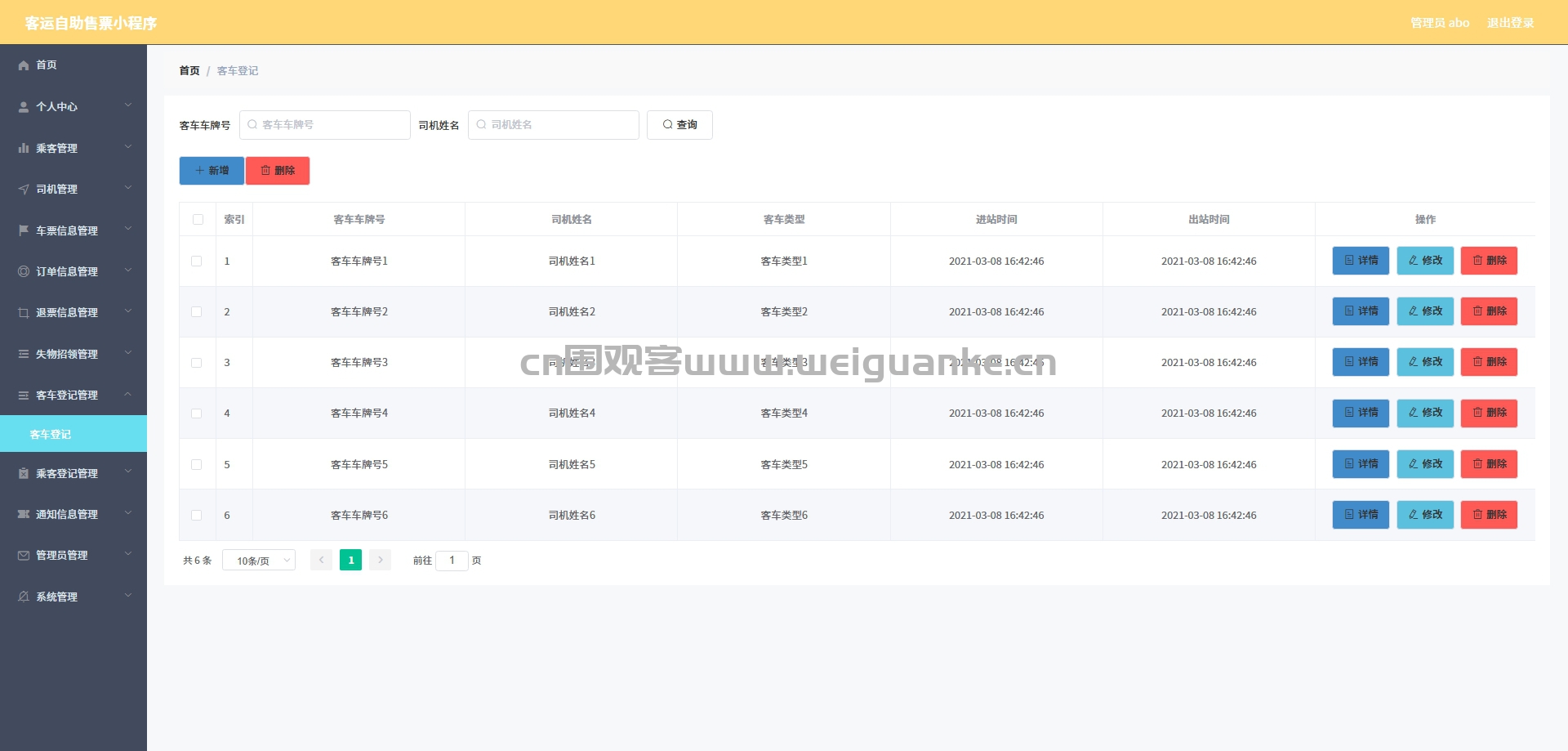Open the 10条/页 page size dropdown
The image size is (1568, 751).
[x=259, y=560]
